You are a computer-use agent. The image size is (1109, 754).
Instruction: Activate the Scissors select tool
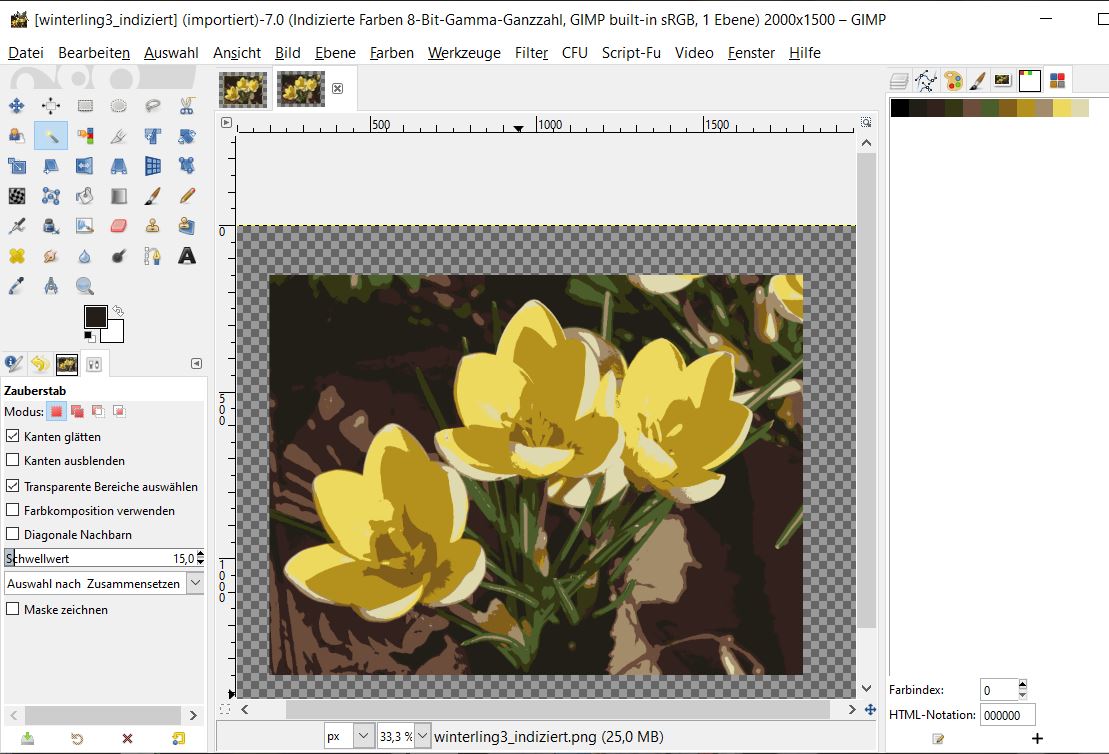187,106
